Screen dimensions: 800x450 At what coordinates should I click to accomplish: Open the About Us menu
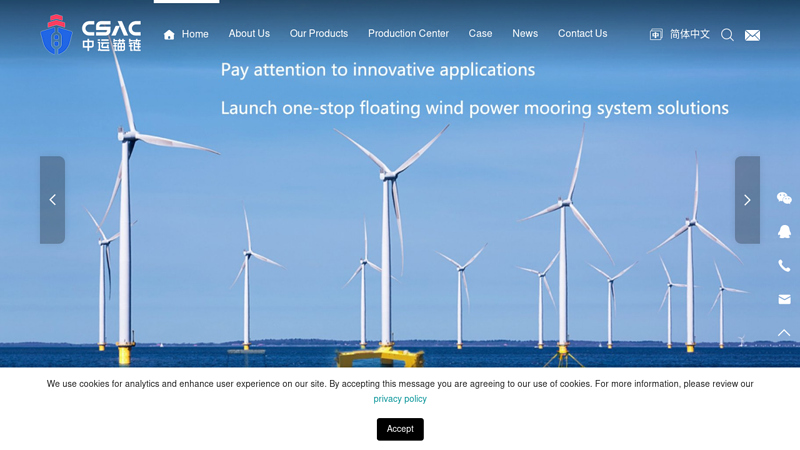pyautogui.click(x=249, y=34)
